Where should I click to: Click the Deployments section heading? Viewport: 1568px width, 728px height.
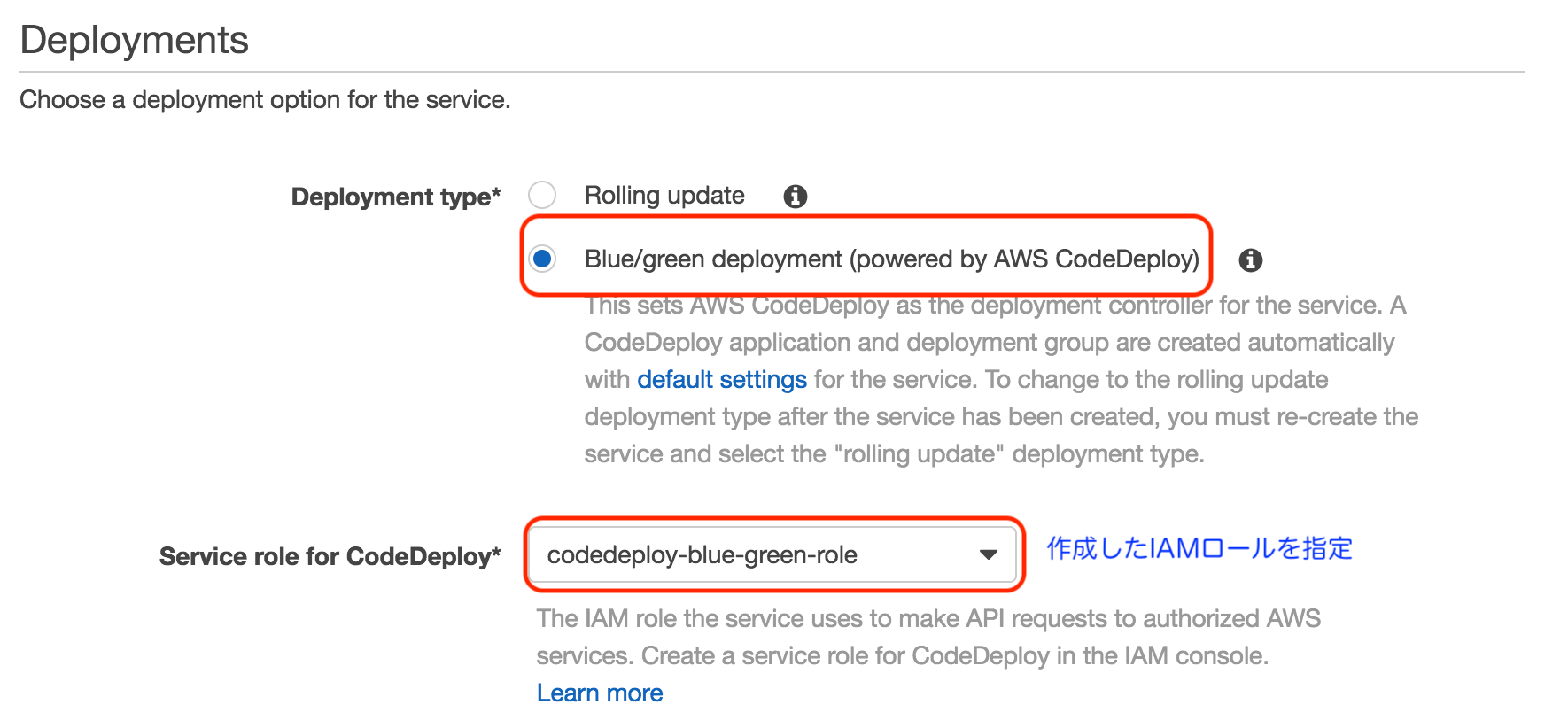tap(135, 41)
